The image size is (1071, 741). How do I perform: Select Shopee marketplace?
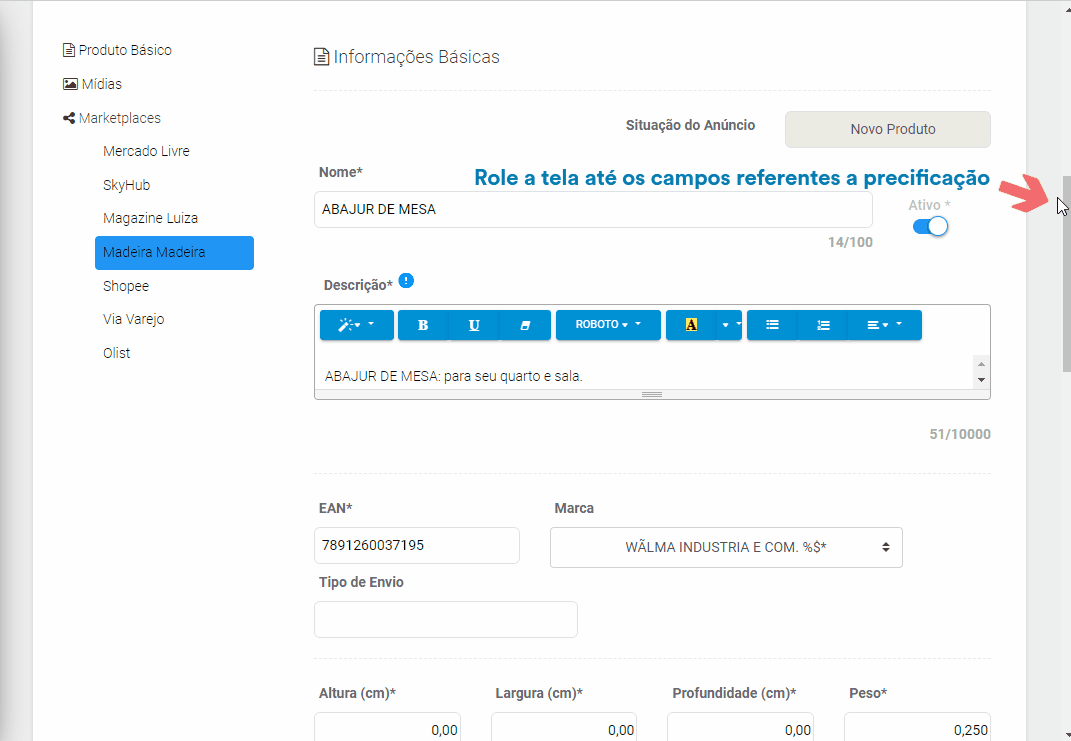pos(126,286)
